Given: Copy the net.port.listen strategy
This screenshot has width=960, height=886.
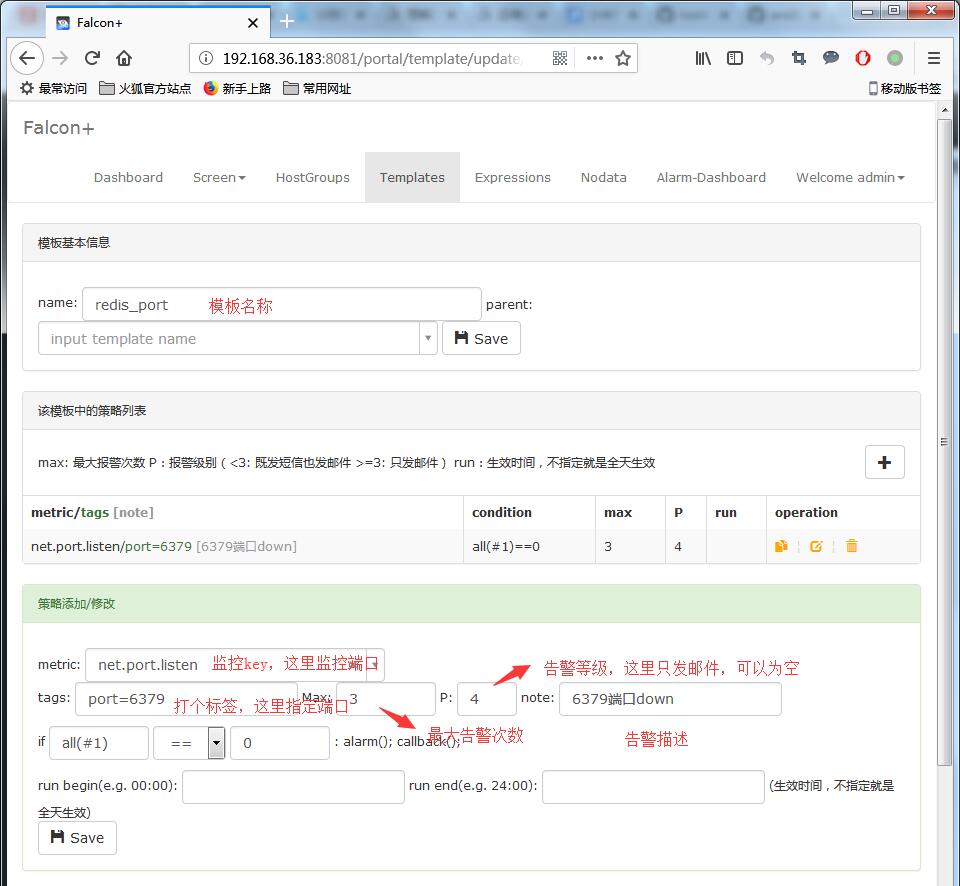Looking at the screenshot, I should [781, 546].
